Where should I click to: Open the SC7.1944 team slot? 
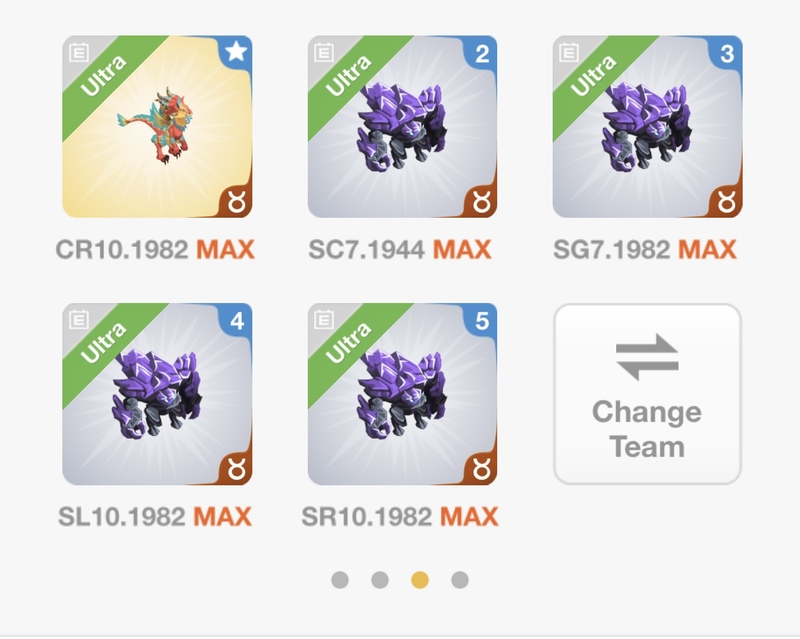pyautogui.click(x=403, y=127)
